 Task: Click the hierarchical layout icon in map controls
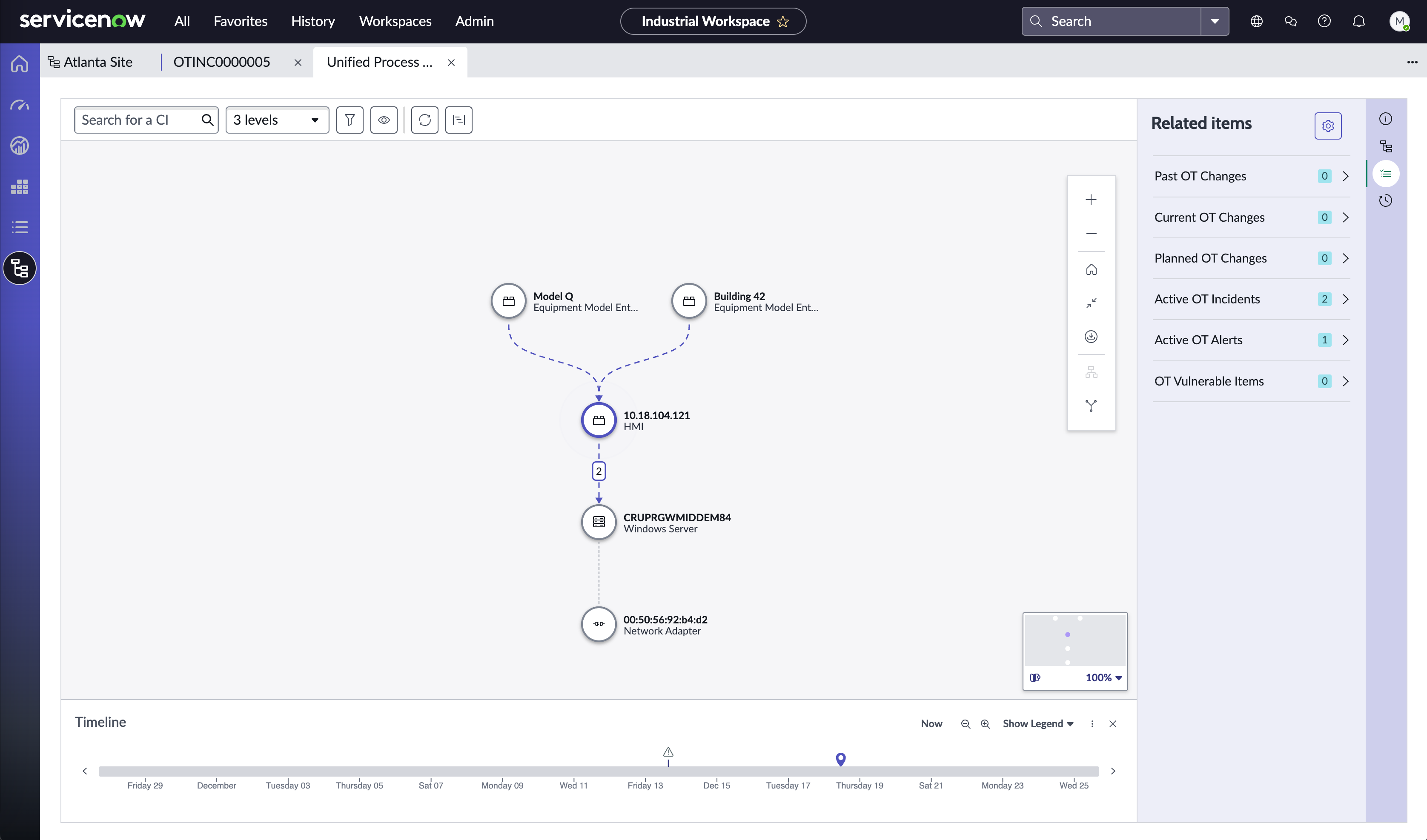click(x=1091, y=372)
